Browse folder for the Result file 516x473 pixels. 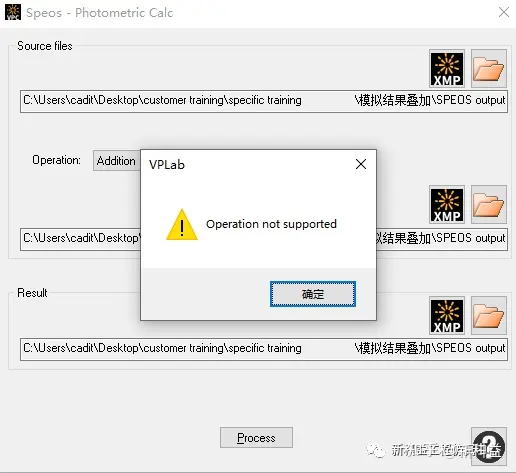tap(489, 315)
